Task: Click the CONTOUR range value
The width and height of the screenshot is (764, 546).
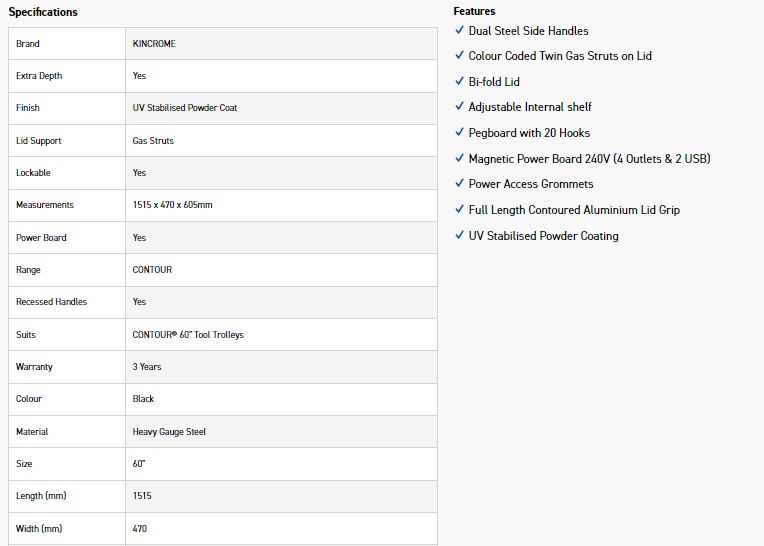Action: [x=152, y=270]
